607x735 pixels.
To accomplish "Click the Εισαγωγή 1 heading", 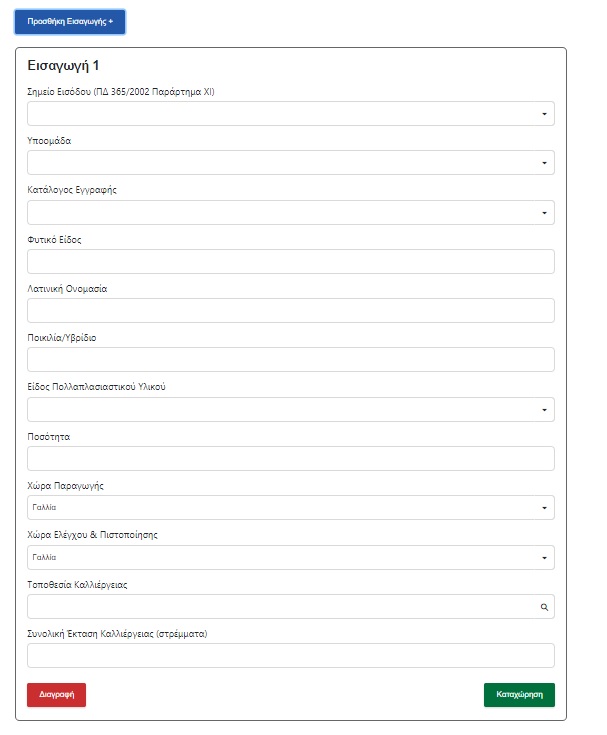I will (63, 66).
